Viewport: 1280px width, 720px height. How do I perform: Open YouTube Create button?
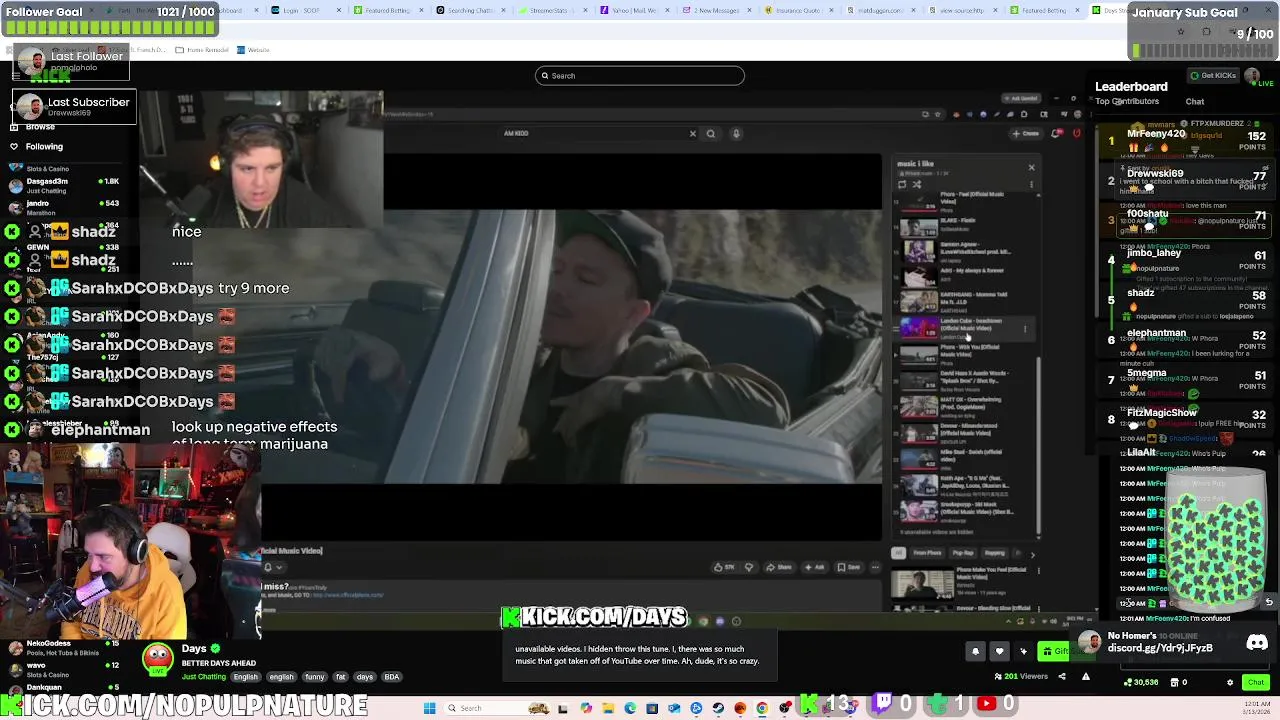point(1026,133)
